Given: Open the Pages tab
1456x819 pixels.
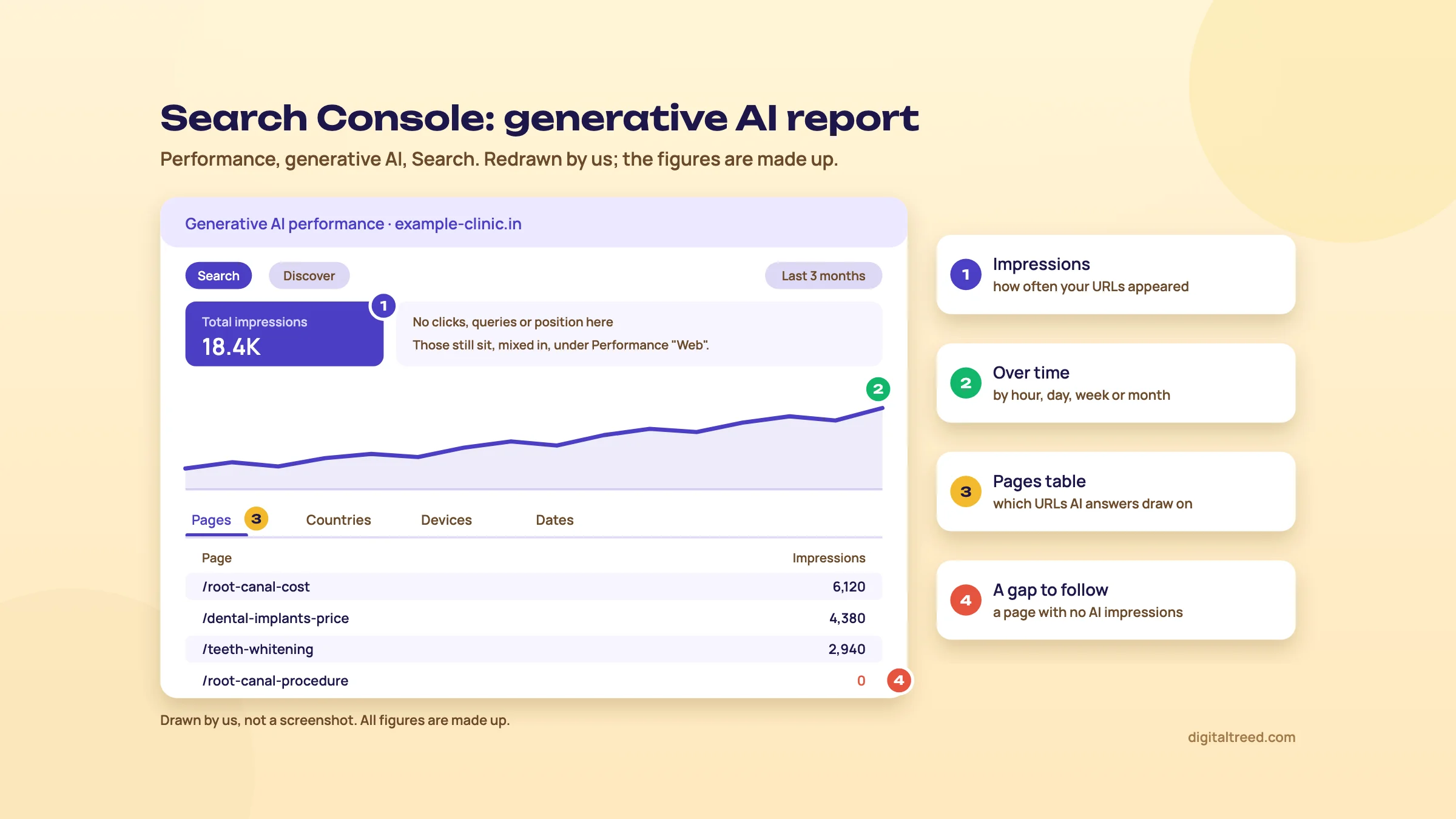Looking at the screenshot, I should 211,520.
